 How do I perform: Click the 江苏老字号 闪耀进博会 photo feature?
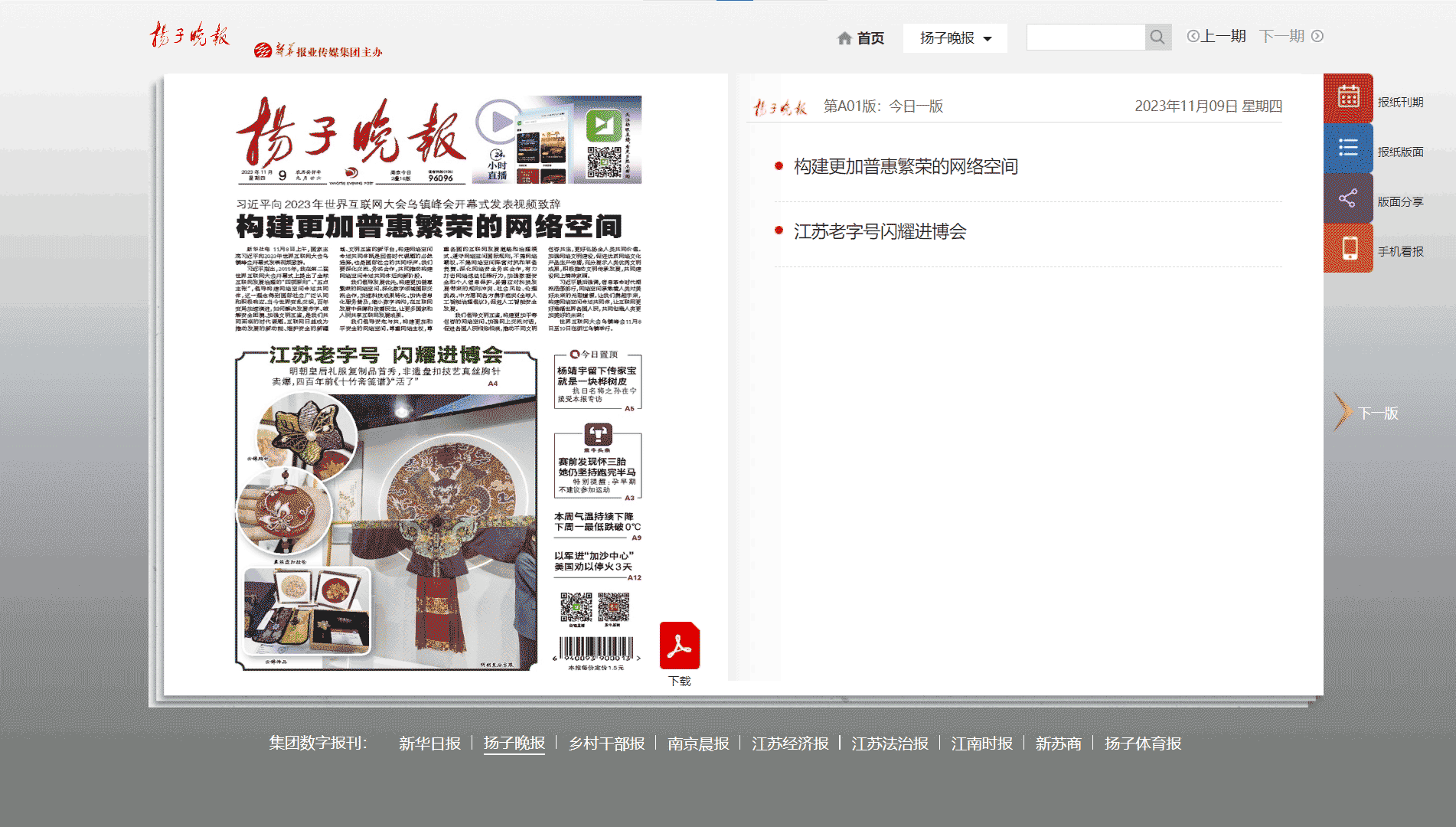387,508
